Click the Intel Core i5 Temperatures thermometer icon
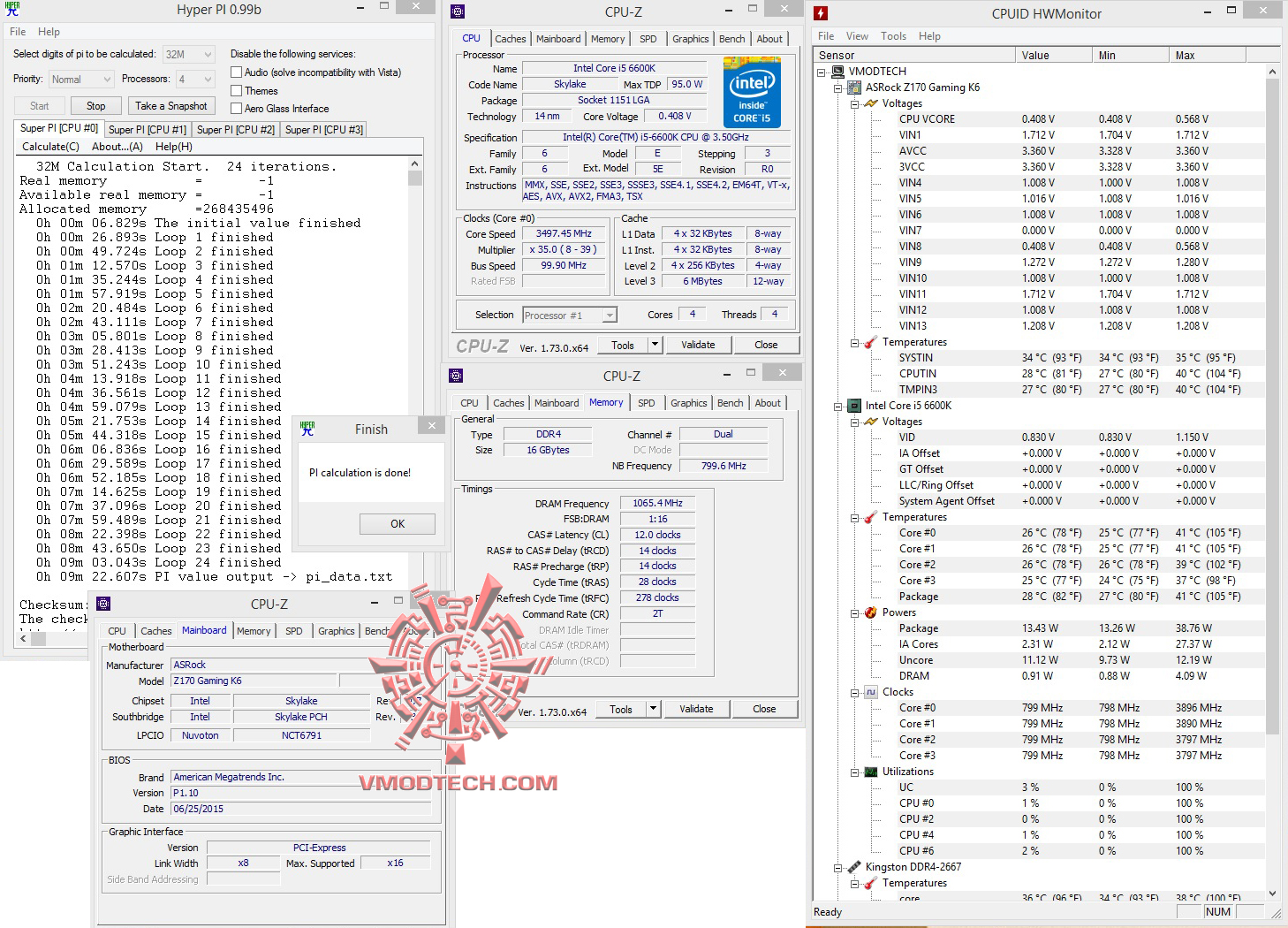The width and height of the screenshot is (1288, 928). coord(871,517)
